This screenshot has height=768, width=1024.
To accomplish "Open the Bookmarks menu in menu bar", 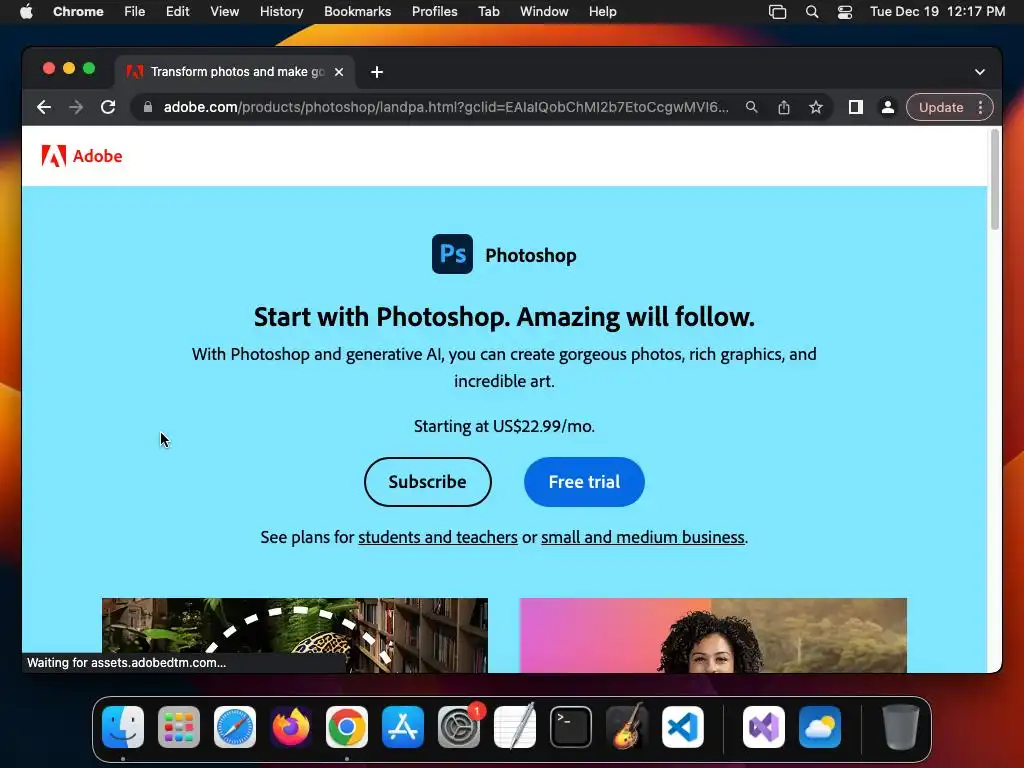I will click(357, 12).
